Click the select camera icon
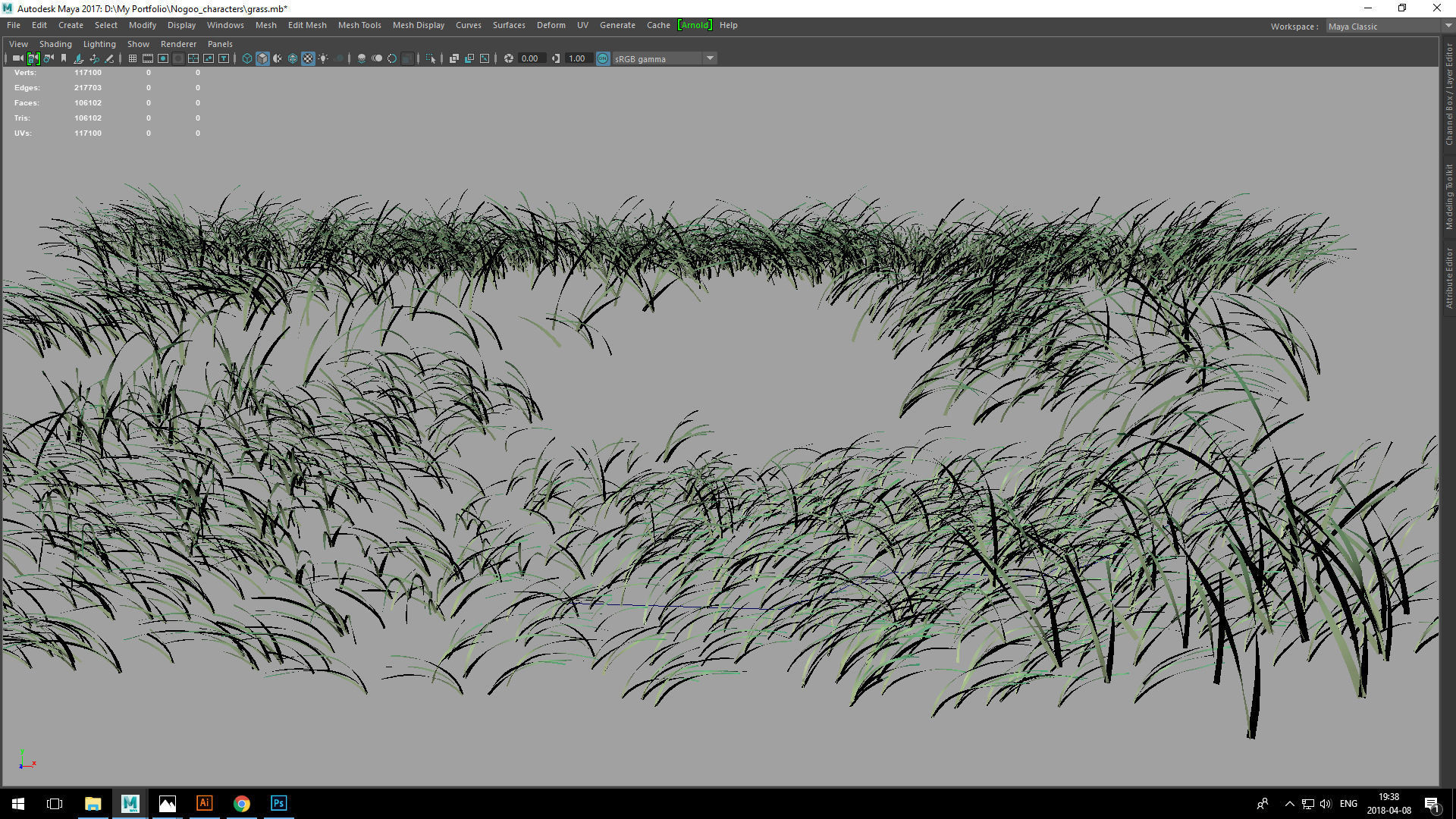This screenshot has width=1456, height=819. [x=17, y=58]
